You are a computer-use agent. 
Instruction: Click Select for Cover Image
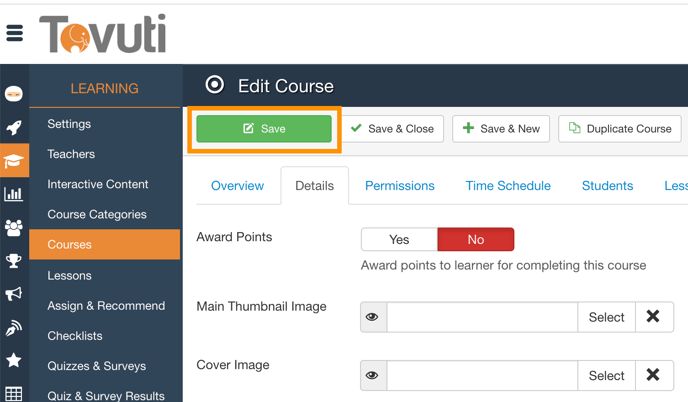click(x=606, y=376)
